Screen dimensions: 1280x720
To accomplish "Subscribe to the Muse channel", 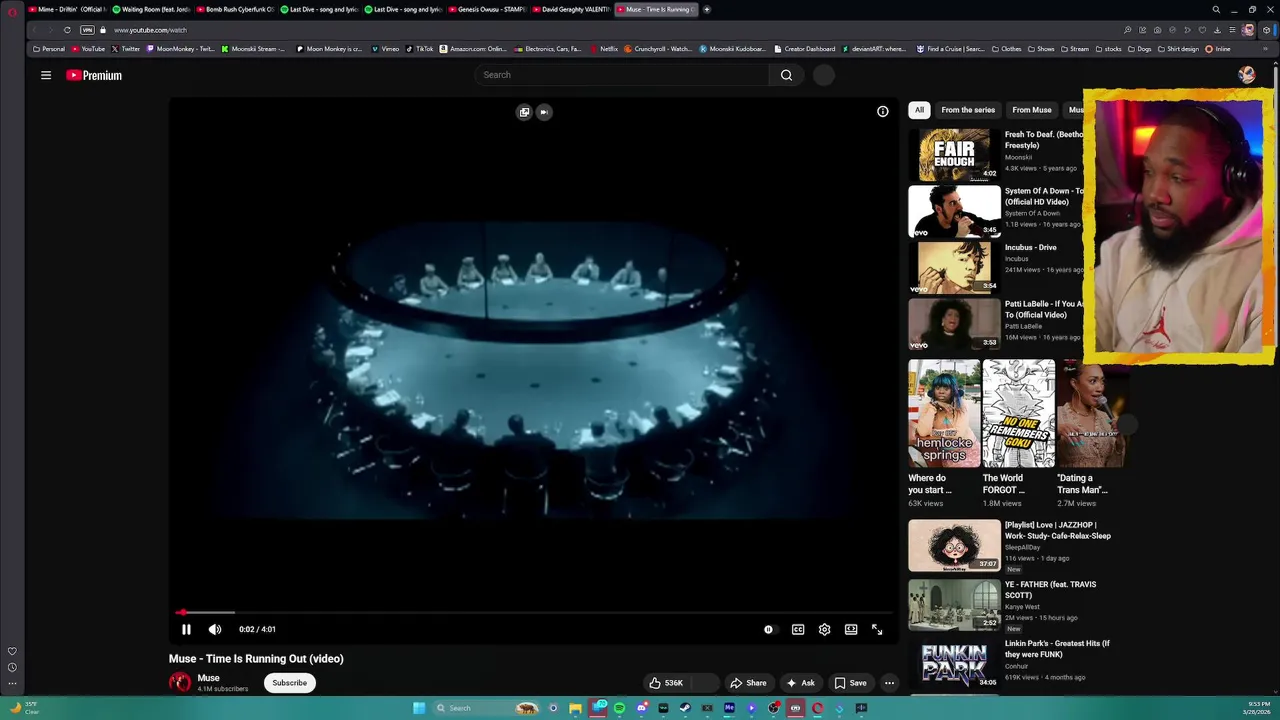I will pos(290,683).
